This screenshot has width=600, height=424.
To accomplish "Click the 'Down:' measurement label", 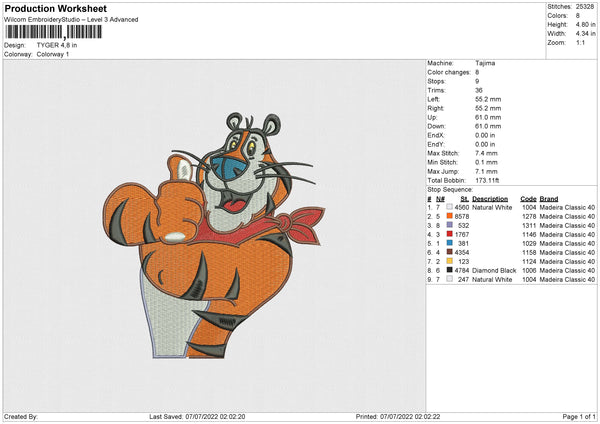I will [x=437, y=126].
